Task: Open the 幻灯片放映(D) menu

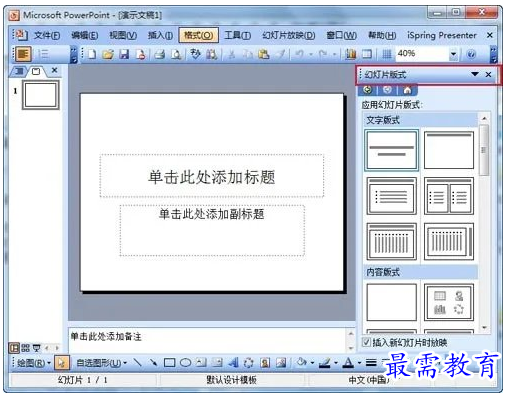Action: click(x=289, y=35)
